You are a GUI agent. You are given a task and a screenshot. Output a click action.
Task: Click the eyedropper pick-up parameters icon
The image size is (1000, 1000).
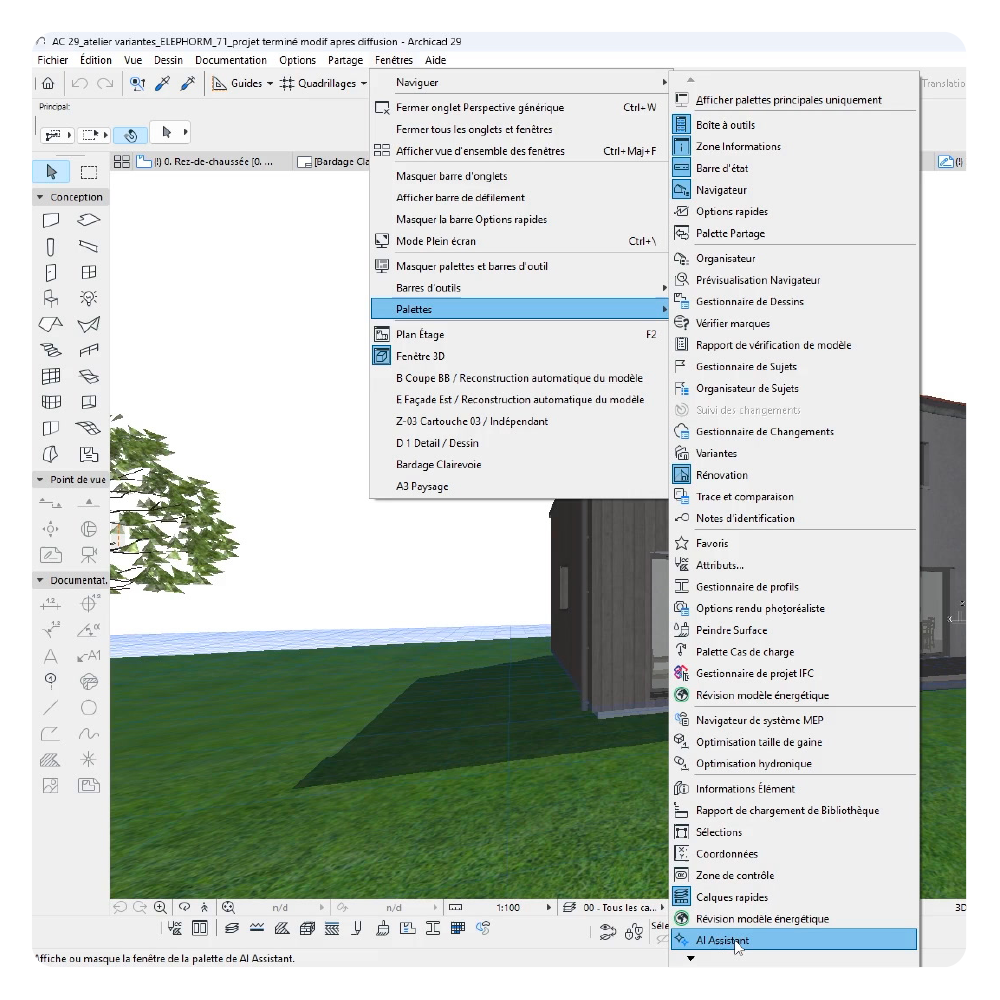point(163,83)
